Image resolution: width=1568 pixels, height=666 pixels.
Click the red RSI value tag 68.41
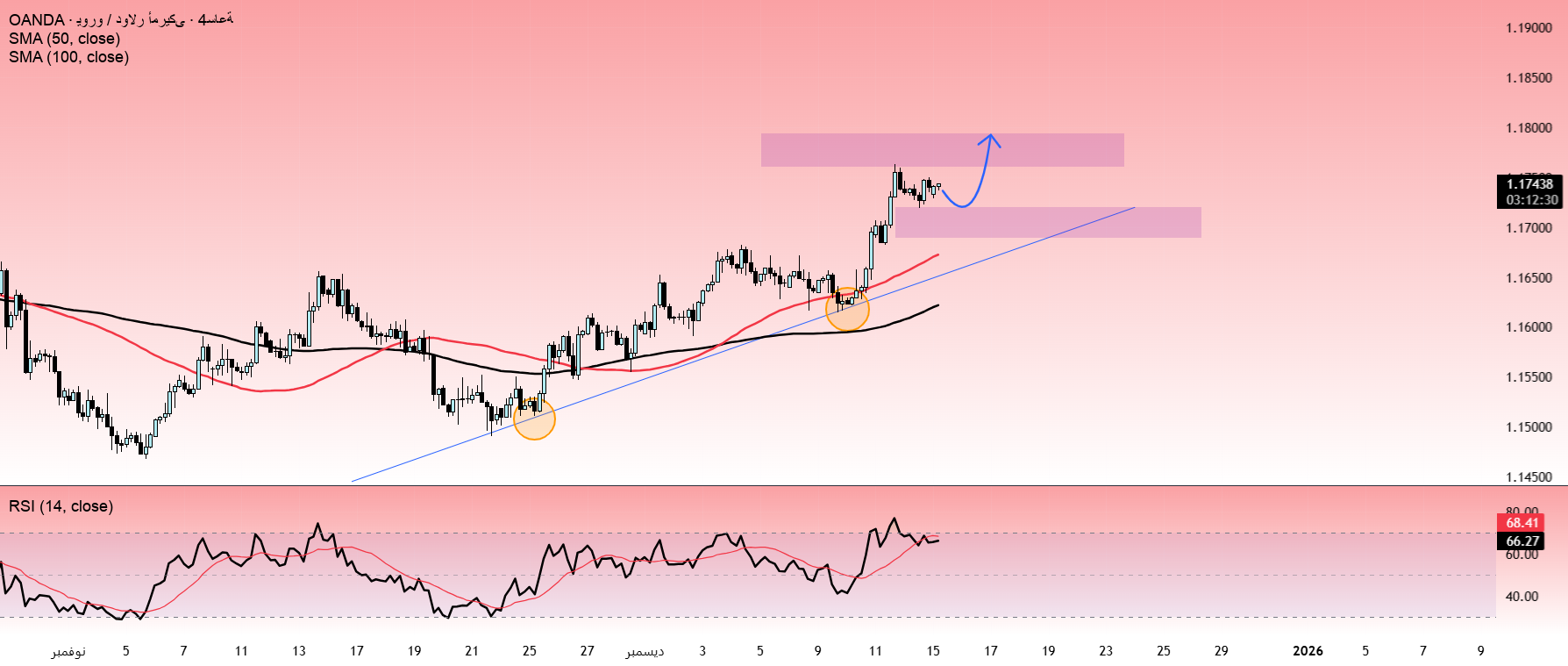point(1522,523)
